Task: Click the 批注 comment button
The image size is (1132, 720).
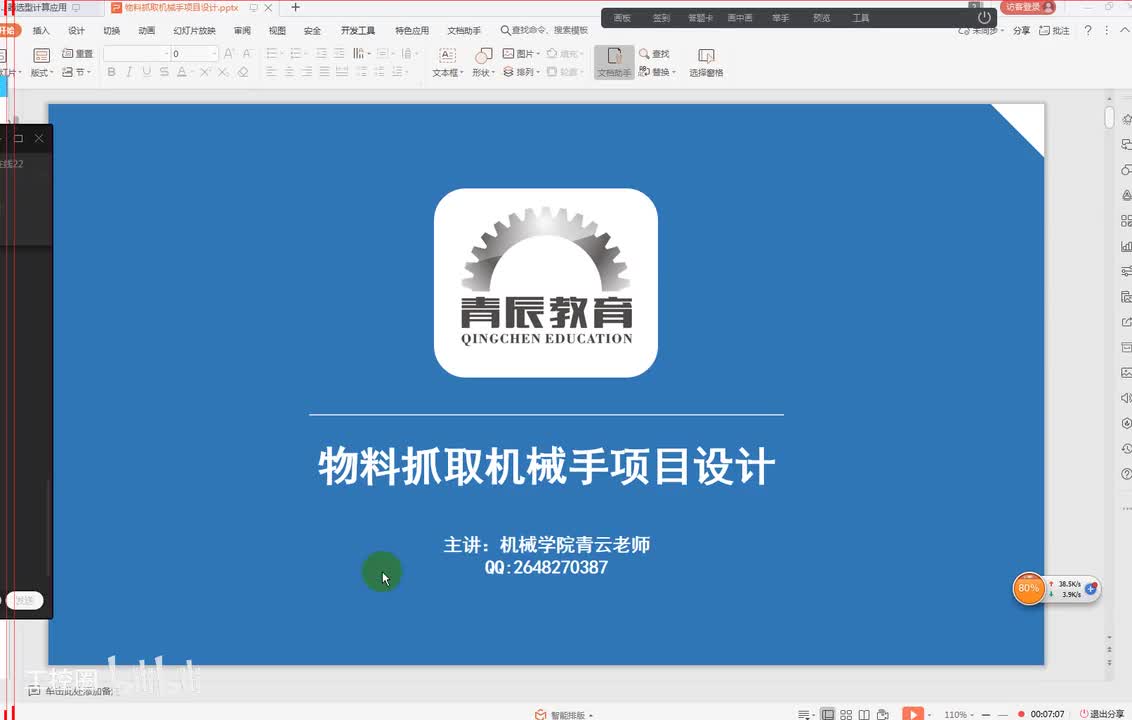Action: (x=1054, y=30)
